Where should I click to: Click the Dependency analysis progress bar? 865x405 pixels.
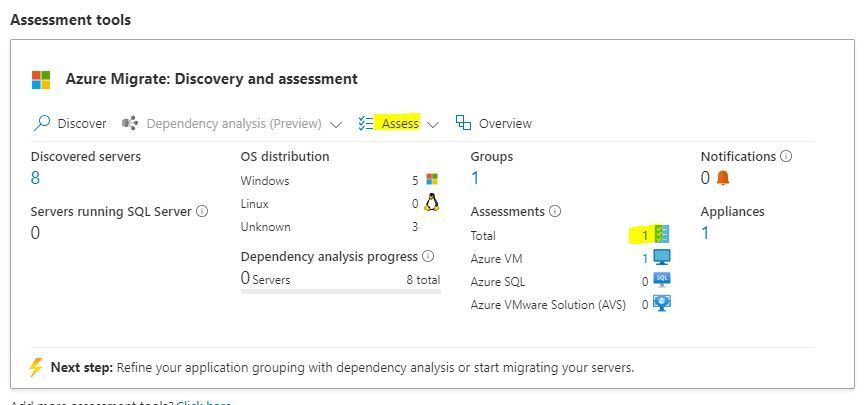click(x=340, y=291)
